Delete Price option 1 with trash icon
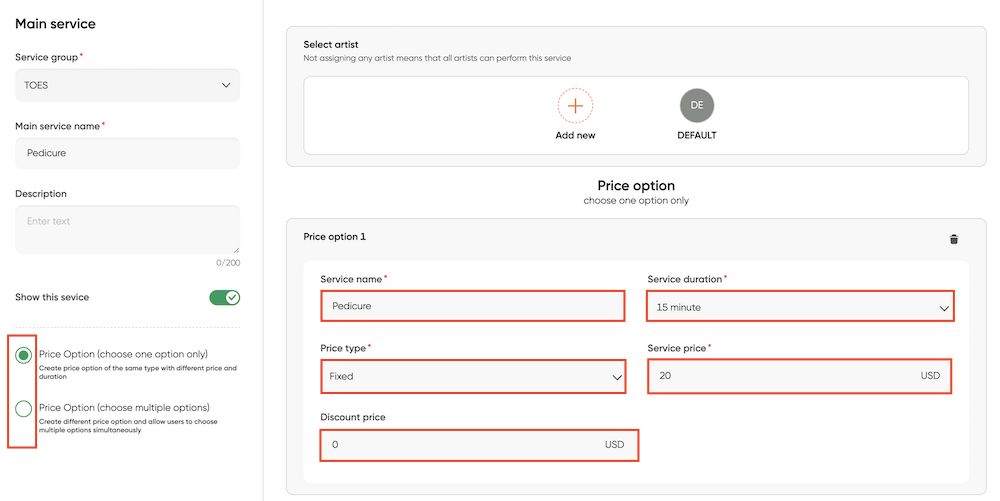Image resolution: width=1000 pixels, height=501 pixels. [x=953, y=239]
